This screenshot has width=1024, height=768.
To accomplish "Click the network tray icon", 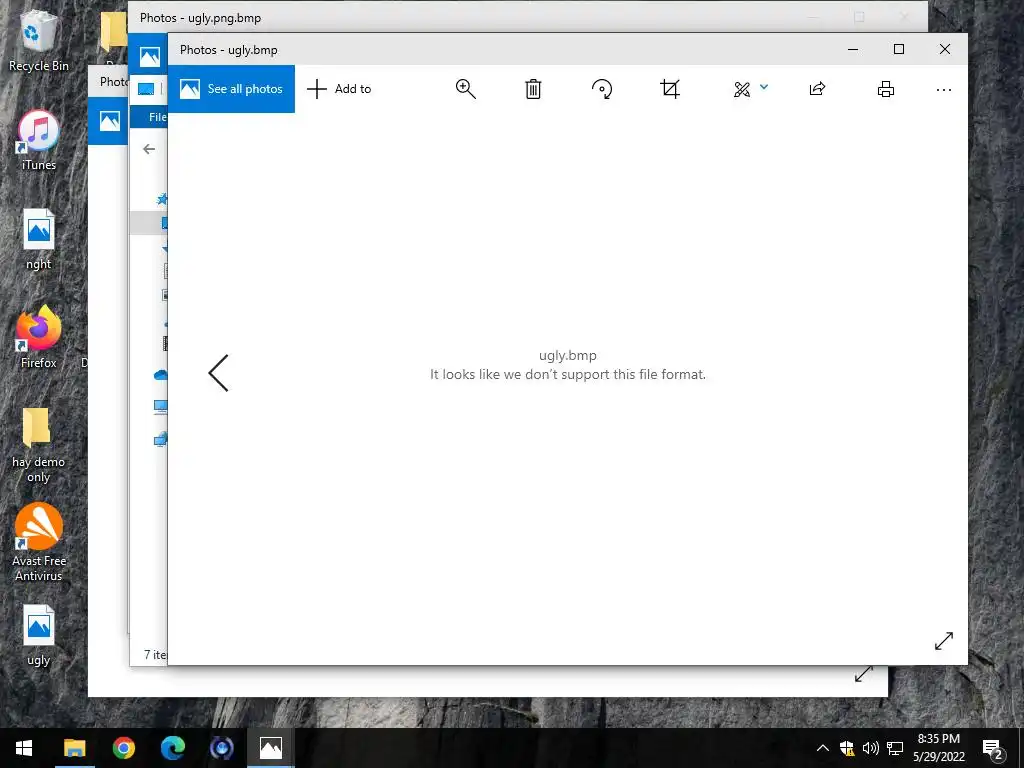I will tap(895, 748).
